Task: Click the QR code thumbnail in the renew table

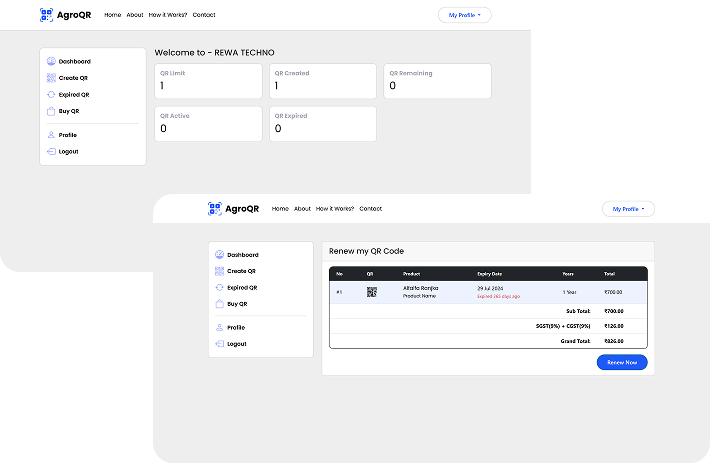Action: [371, 292]
